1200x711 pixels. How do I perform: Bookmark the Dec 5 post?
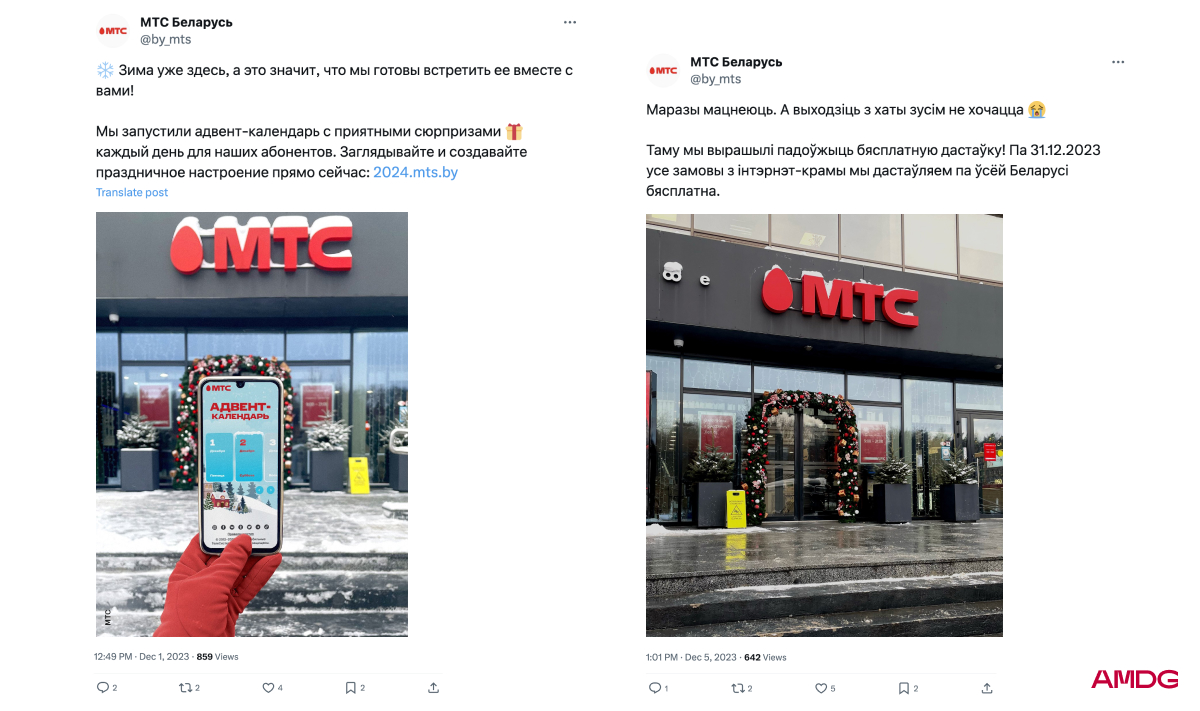pos(903,688)
